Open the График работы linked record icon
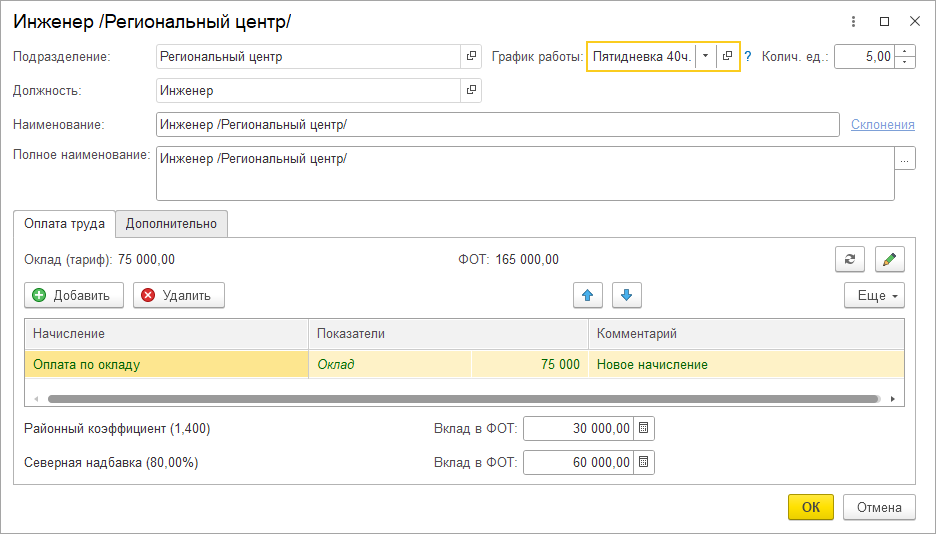 click(x=727, y=56)
